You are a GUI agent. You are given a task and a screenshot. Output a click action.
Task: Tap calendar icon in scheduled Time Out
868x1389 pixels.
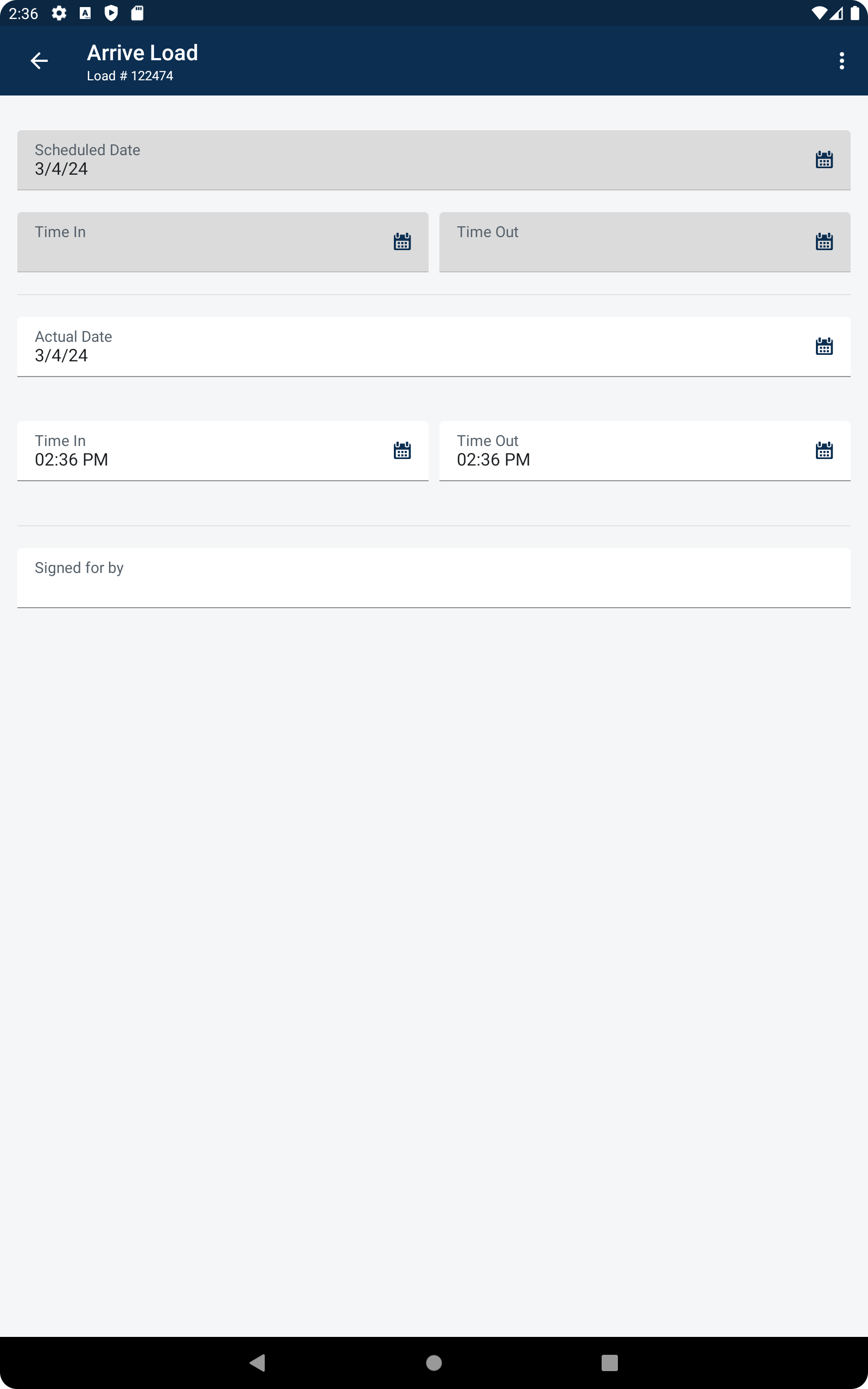(824, 241)
